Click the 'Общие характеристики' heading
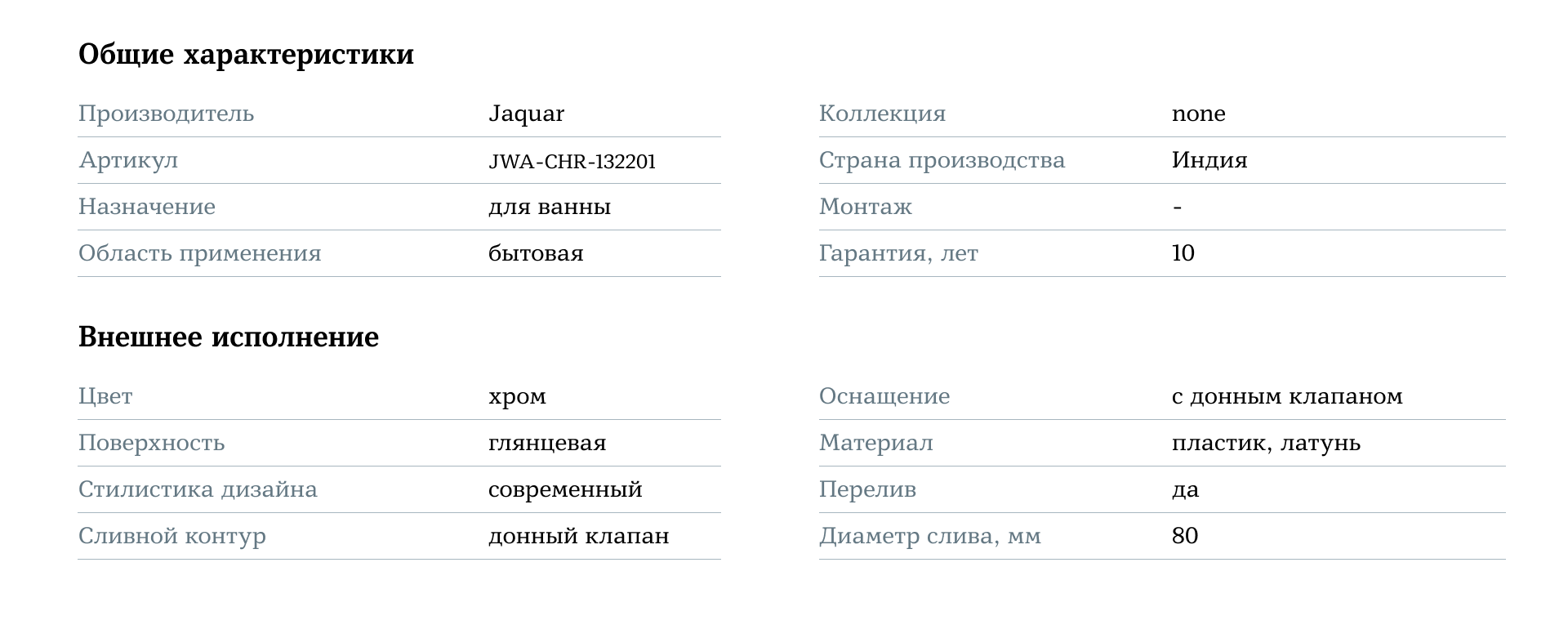 [x=246, y=55]
